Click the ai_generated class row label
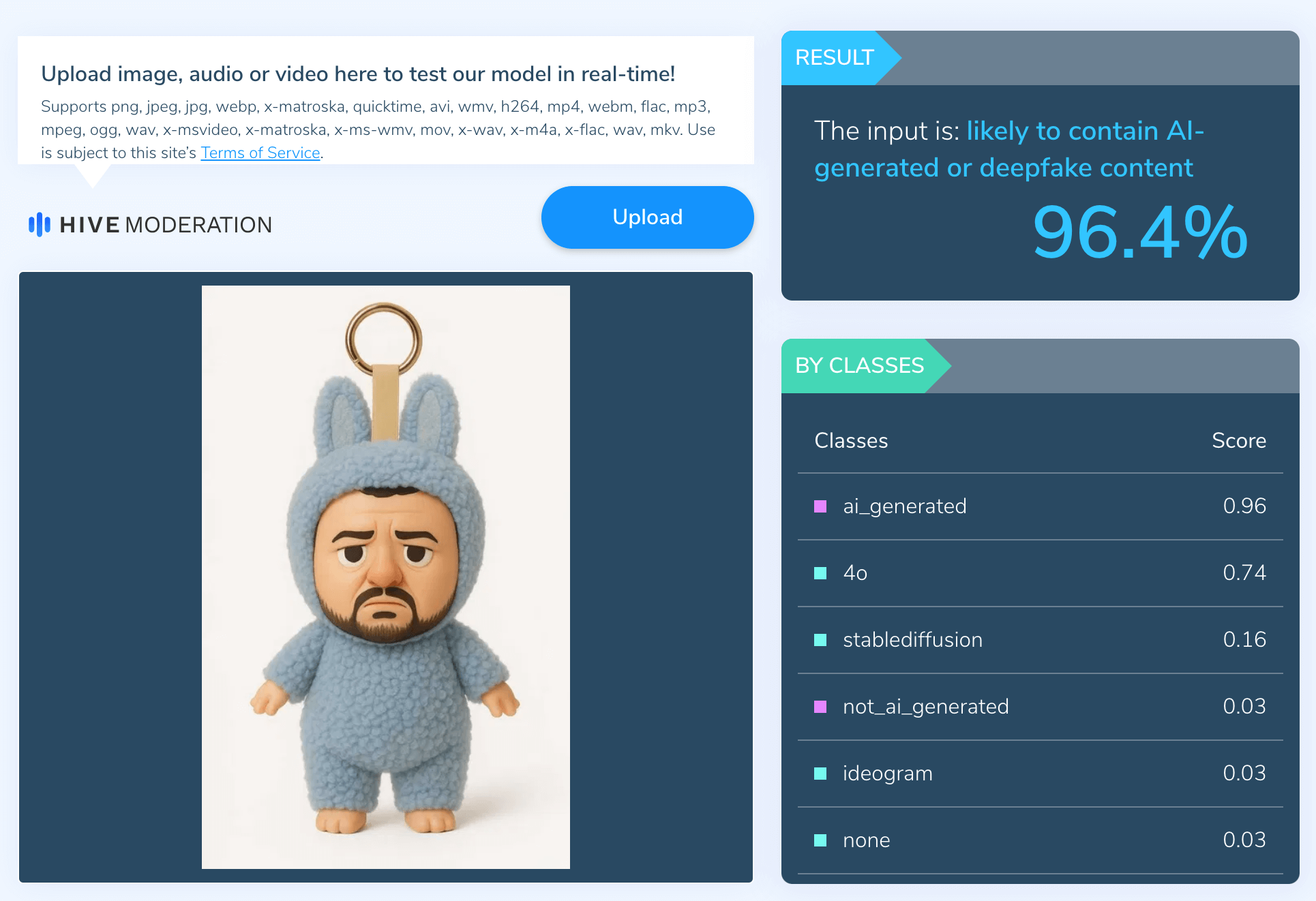The width and height of the screenshot is (1316, 901). tap(905, 506)
